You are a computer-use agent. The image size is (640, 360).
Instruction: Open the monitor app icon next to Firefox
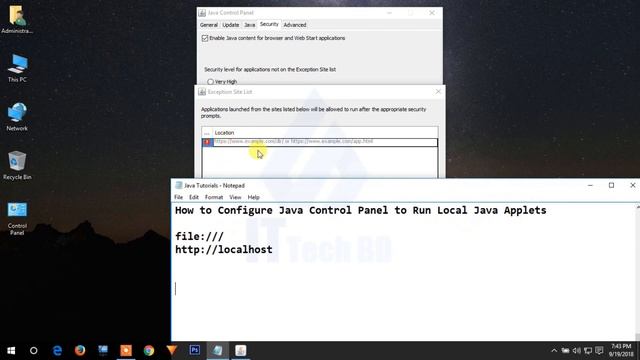[x=103, y=351]
